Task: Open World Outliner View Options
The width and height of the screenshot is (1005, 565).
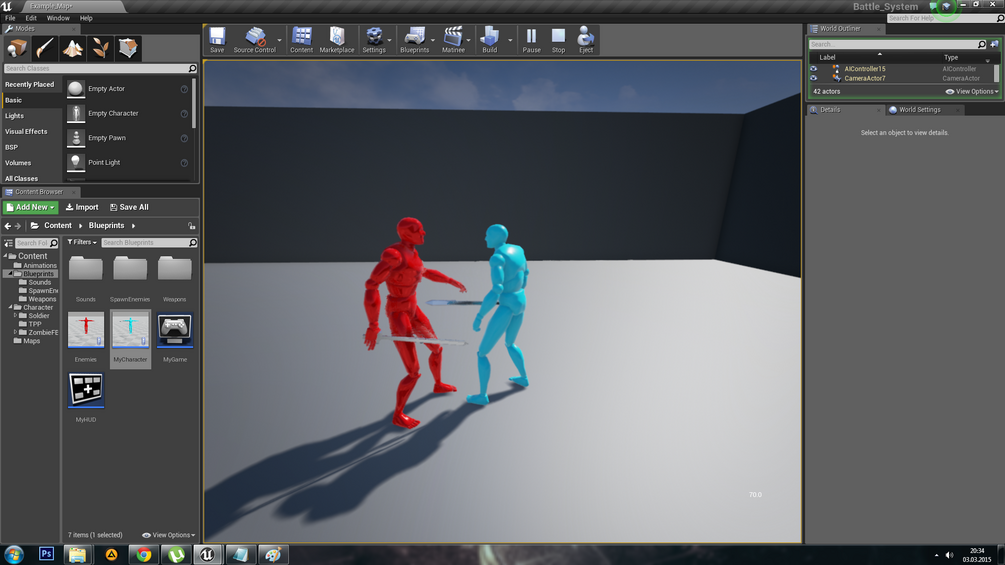Action: [x=972, y=92]
